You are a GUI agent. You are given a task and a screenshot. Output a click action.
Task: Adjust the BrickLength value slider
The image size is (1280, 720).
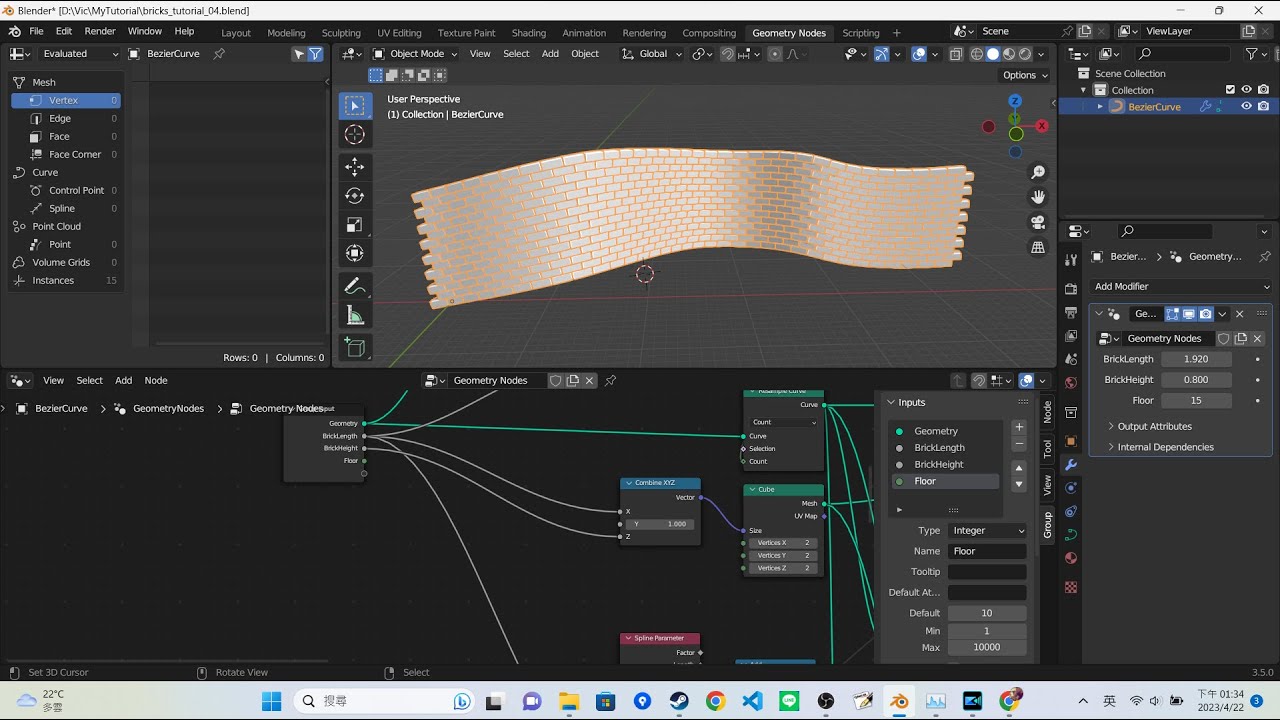1196,359
